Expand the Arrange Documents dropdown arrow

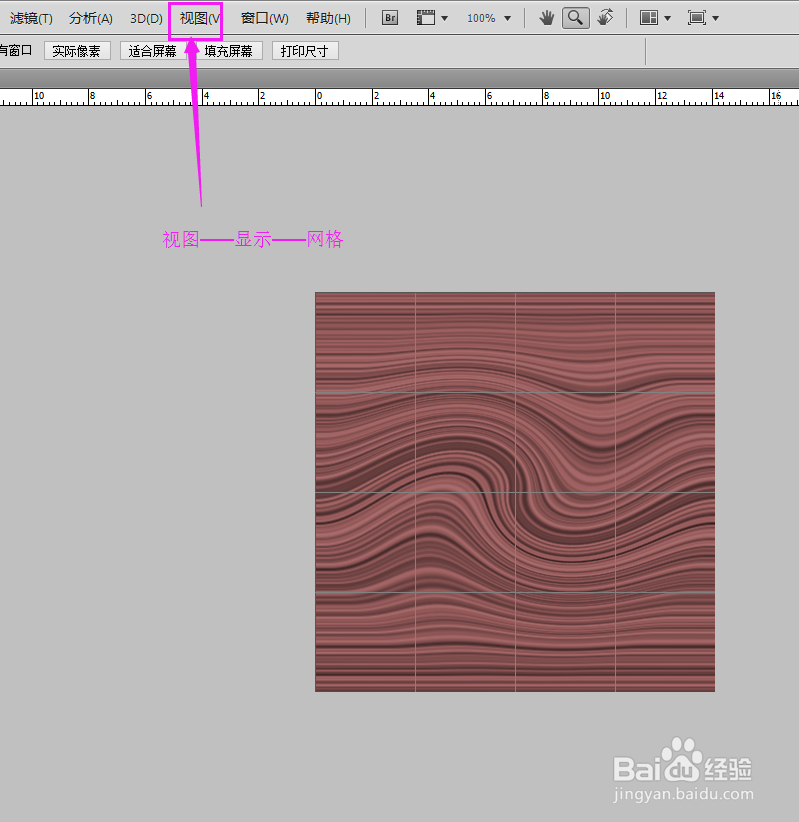pos(667,18)
